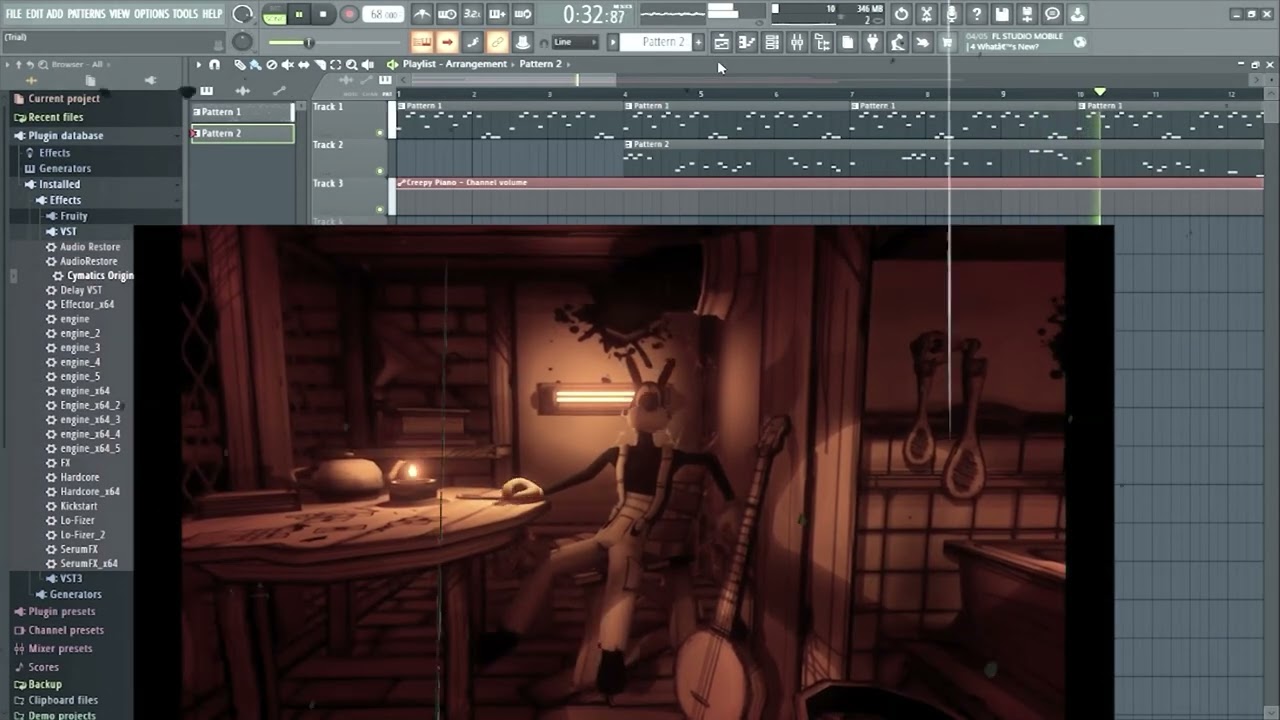This screenshot has width=1280, height=720.
Task: Open the VIEW menu
Action: [x=119, y=14]
